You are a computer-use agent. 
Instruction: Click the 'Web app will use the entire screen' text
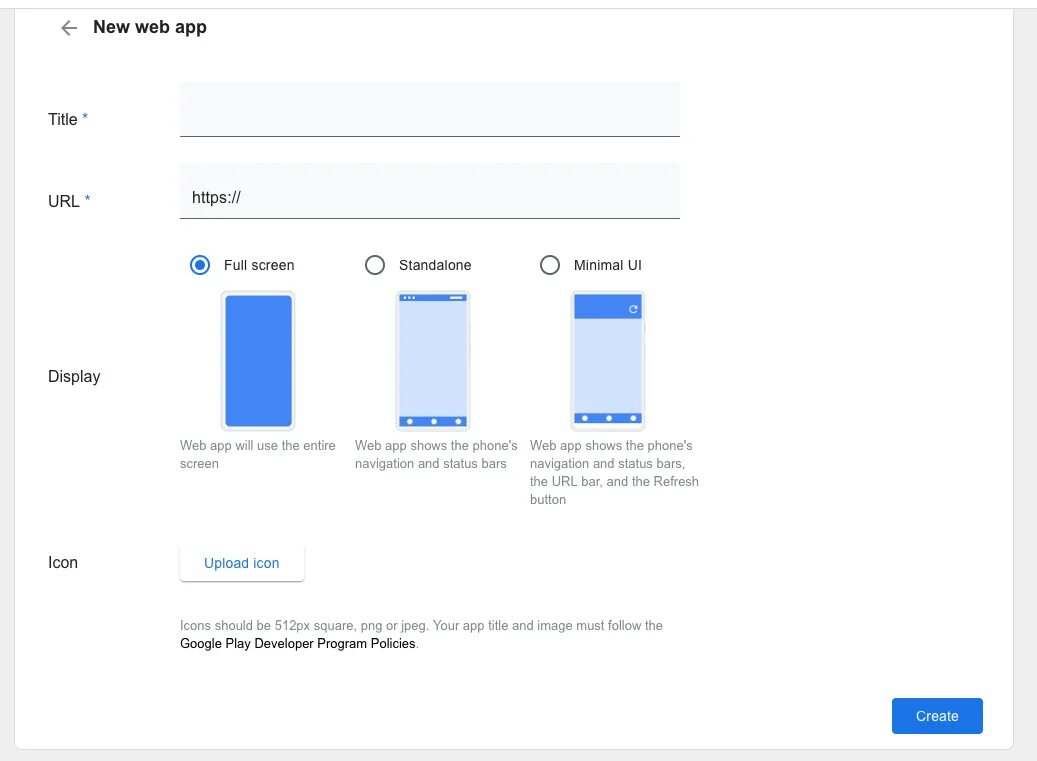pos(258,454)
